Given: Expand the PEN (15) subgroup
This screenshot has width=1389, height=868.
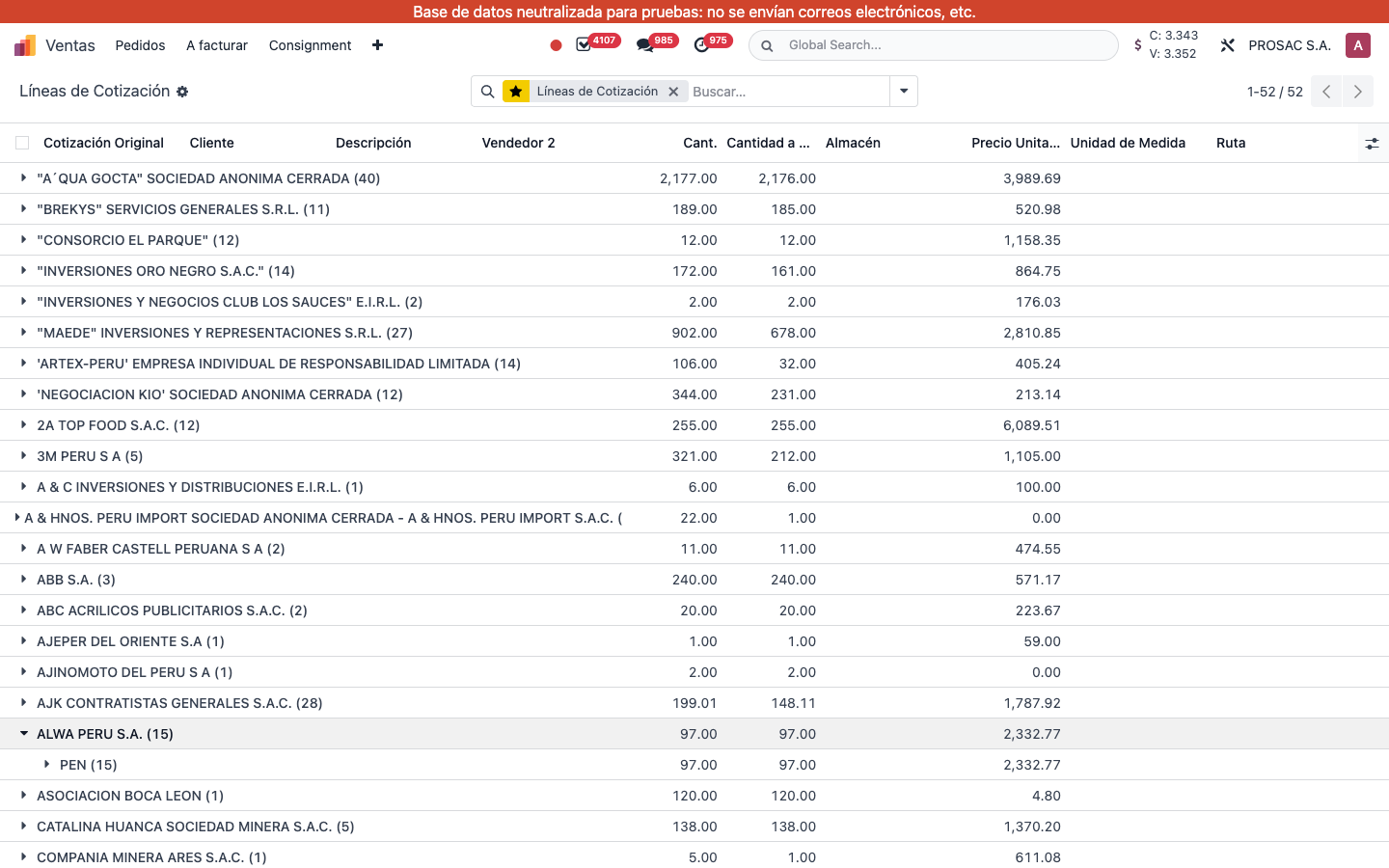Looking at the screenshot, I should tap(46, 765).
